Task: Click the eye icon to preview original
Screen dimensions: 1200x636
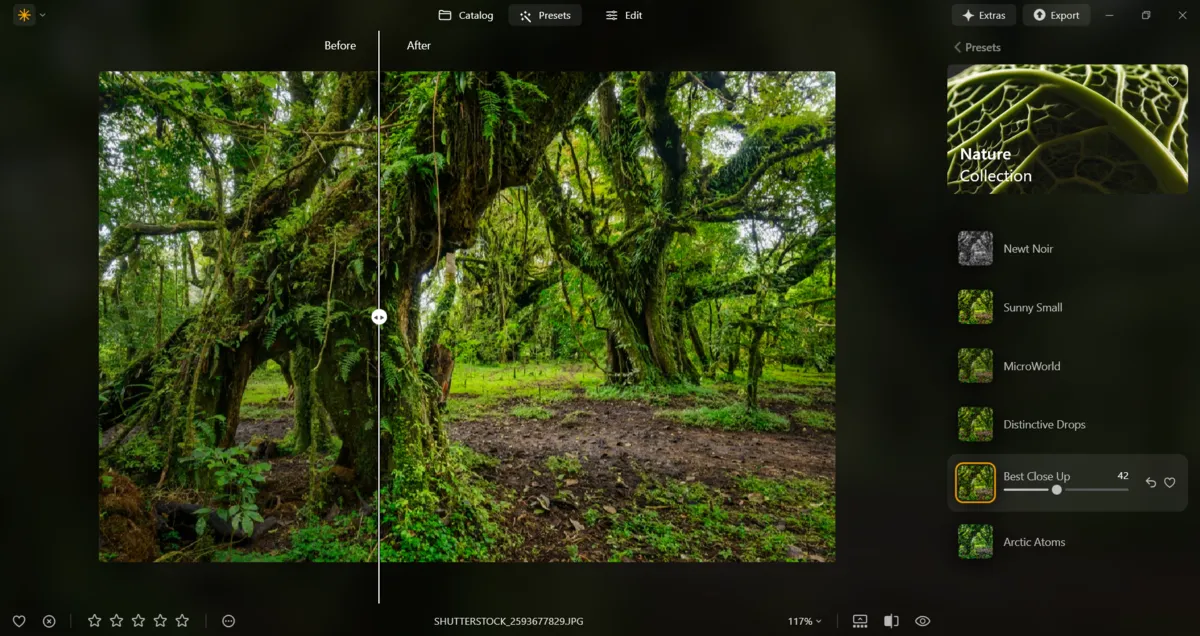Action: pyautogui.click(x=921, y=620)
